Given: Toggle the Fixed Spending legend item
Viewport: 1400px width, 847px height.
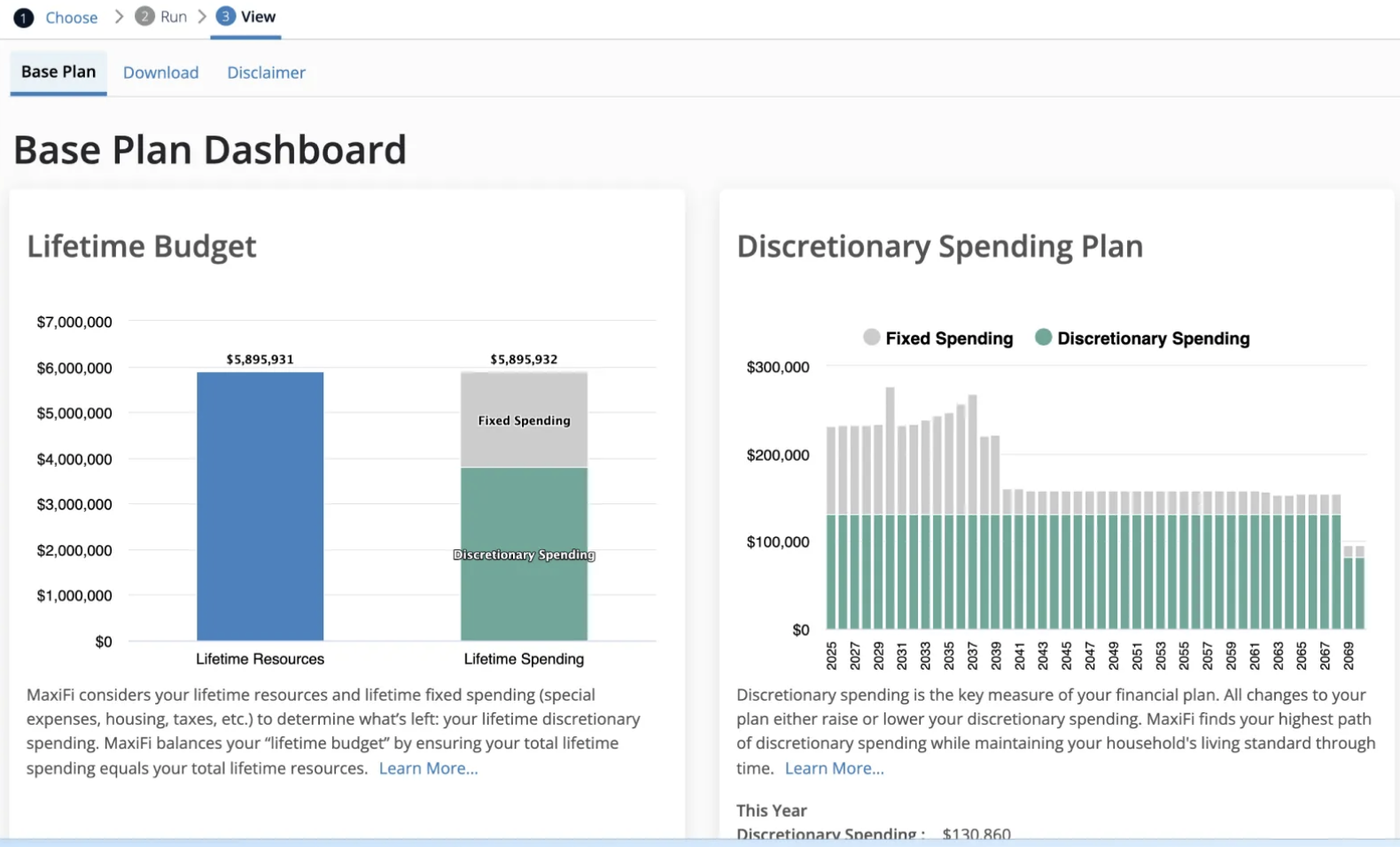Looking at the screenshot, I should (937, 338).
